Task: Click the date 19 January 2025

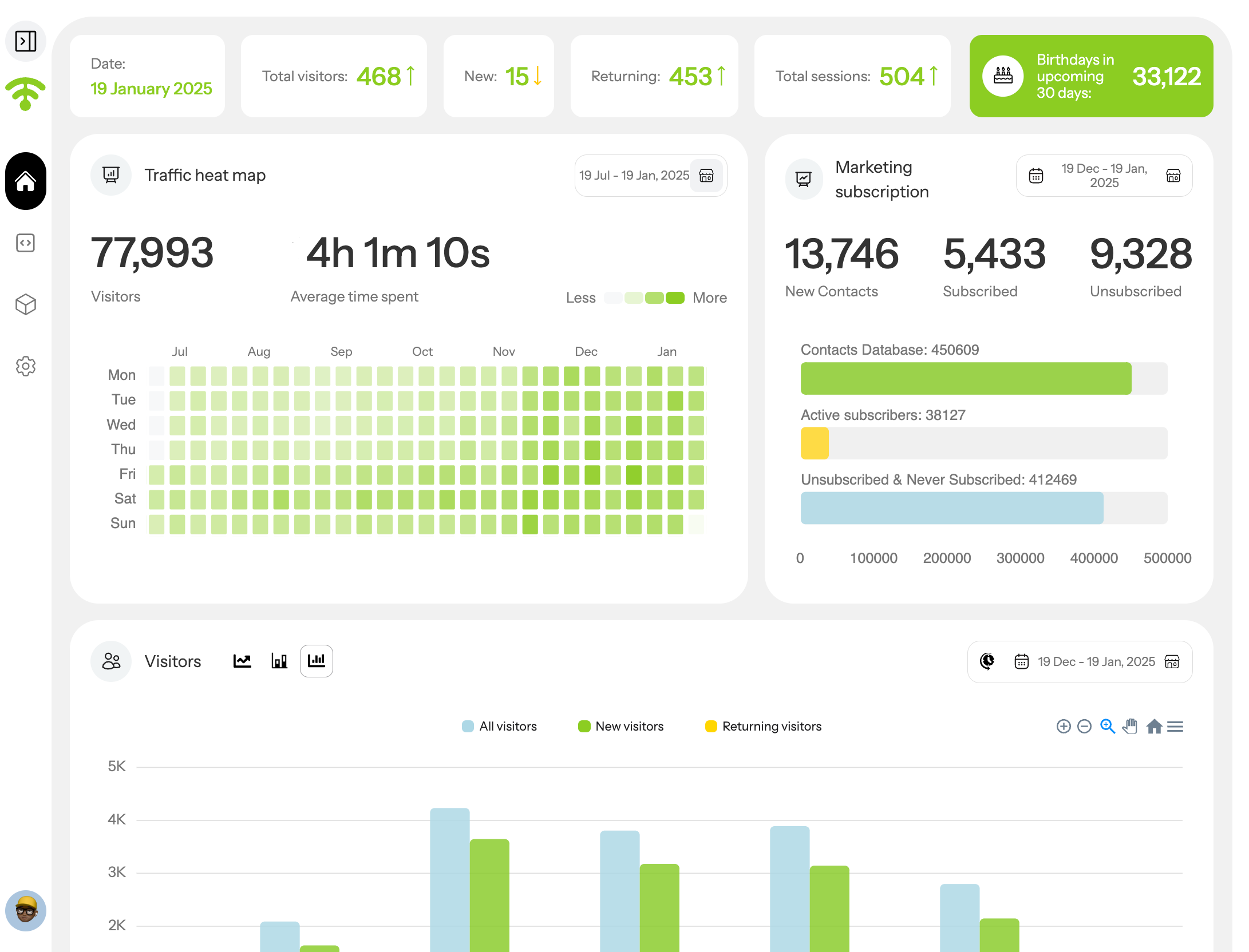Action: pyautogui.click(x=151, y=89)
